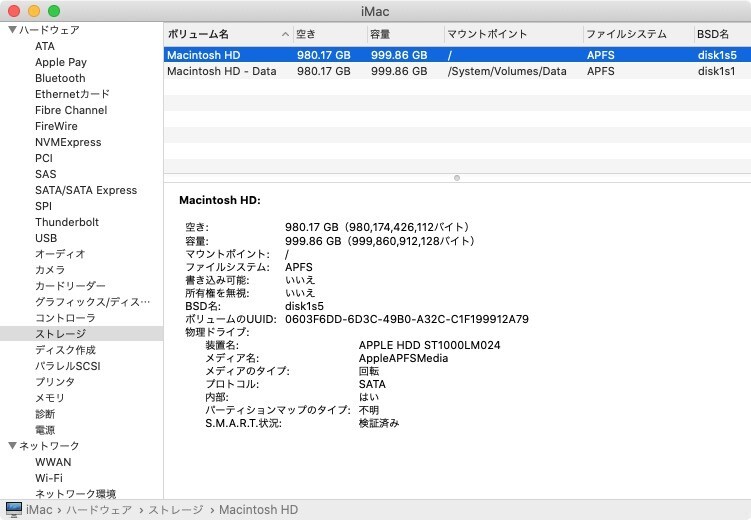This screenshot has width=751, height=520.
Task: Select USB in the sidebar
Action: (46, 238)
